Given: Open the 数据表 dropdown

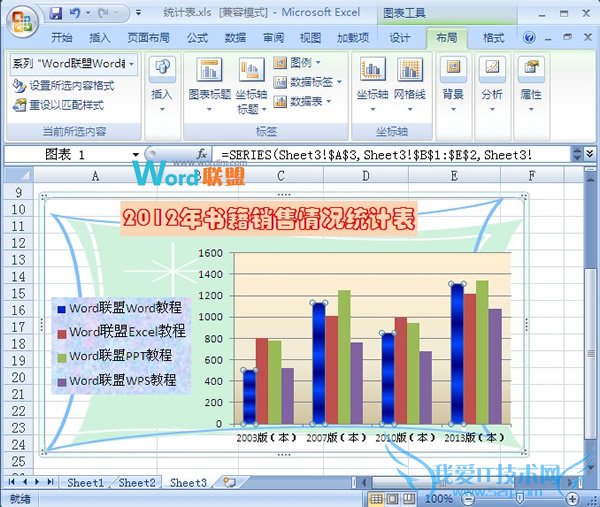Looking at the screenshot, I should click(x=302, y=101).
